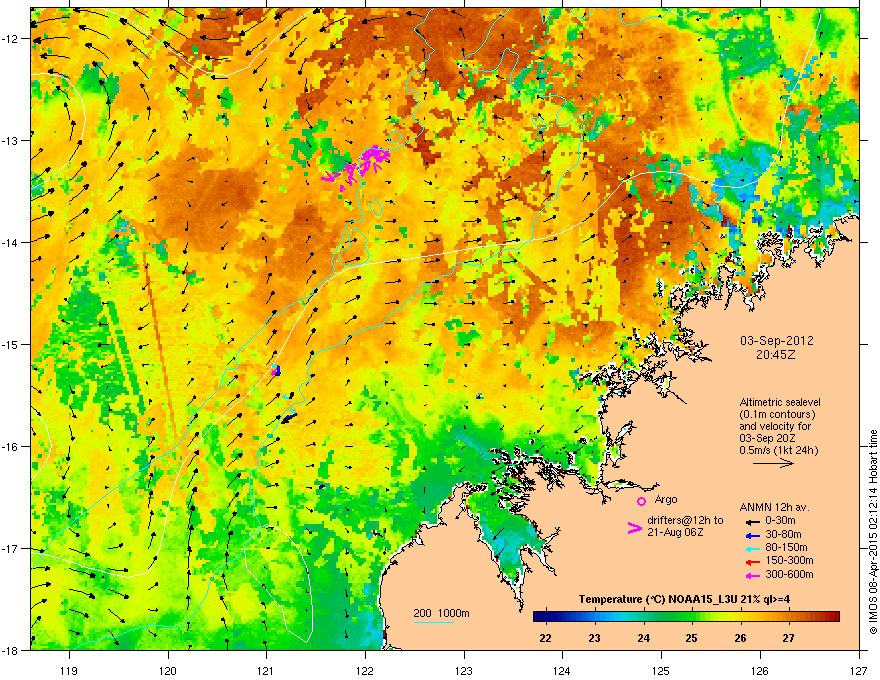Screen dimensions: 880x680
Task: Select the cyan 80-150m ANMN arrow symbol
Action: tap(753, 548)
